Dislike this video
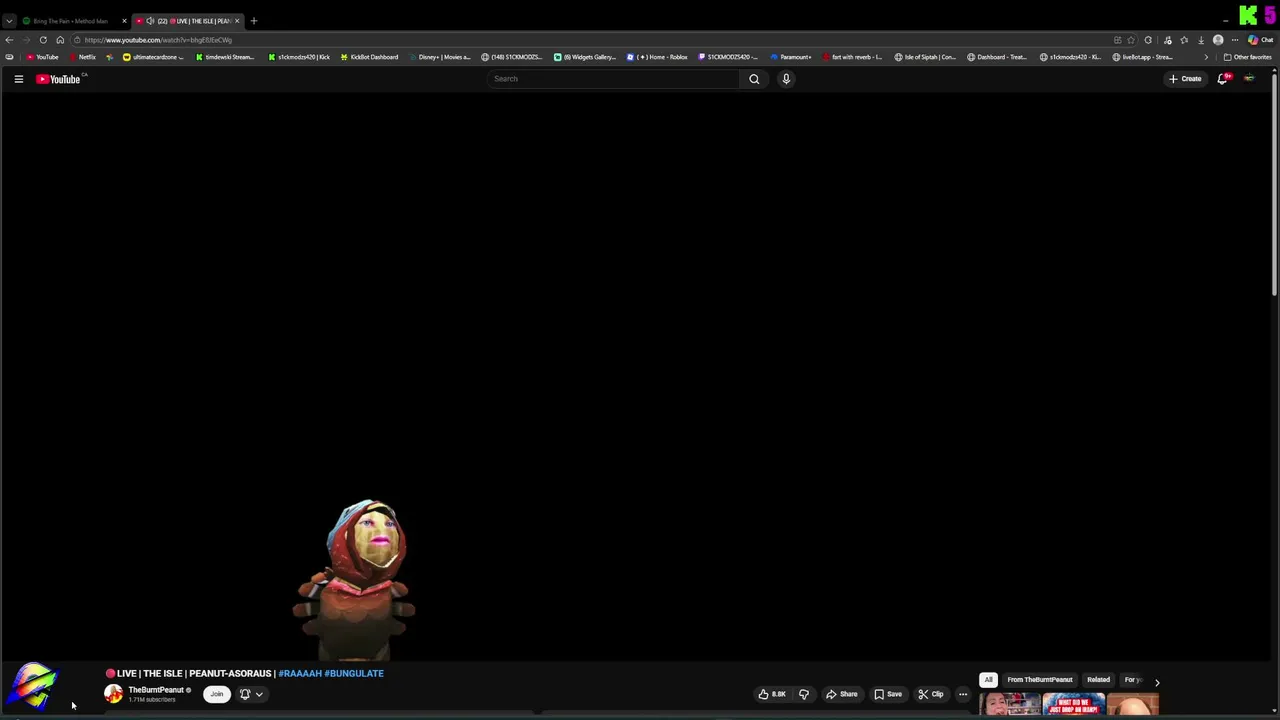Screen dimensions: 1280x720 point(804,694)
